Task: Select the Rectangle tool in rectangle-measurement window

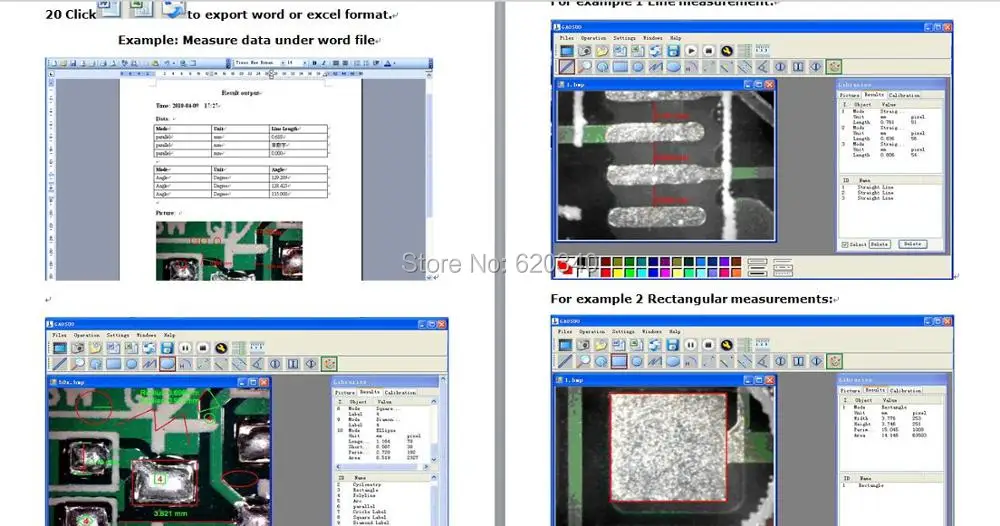Action: (x=619, y=361)
